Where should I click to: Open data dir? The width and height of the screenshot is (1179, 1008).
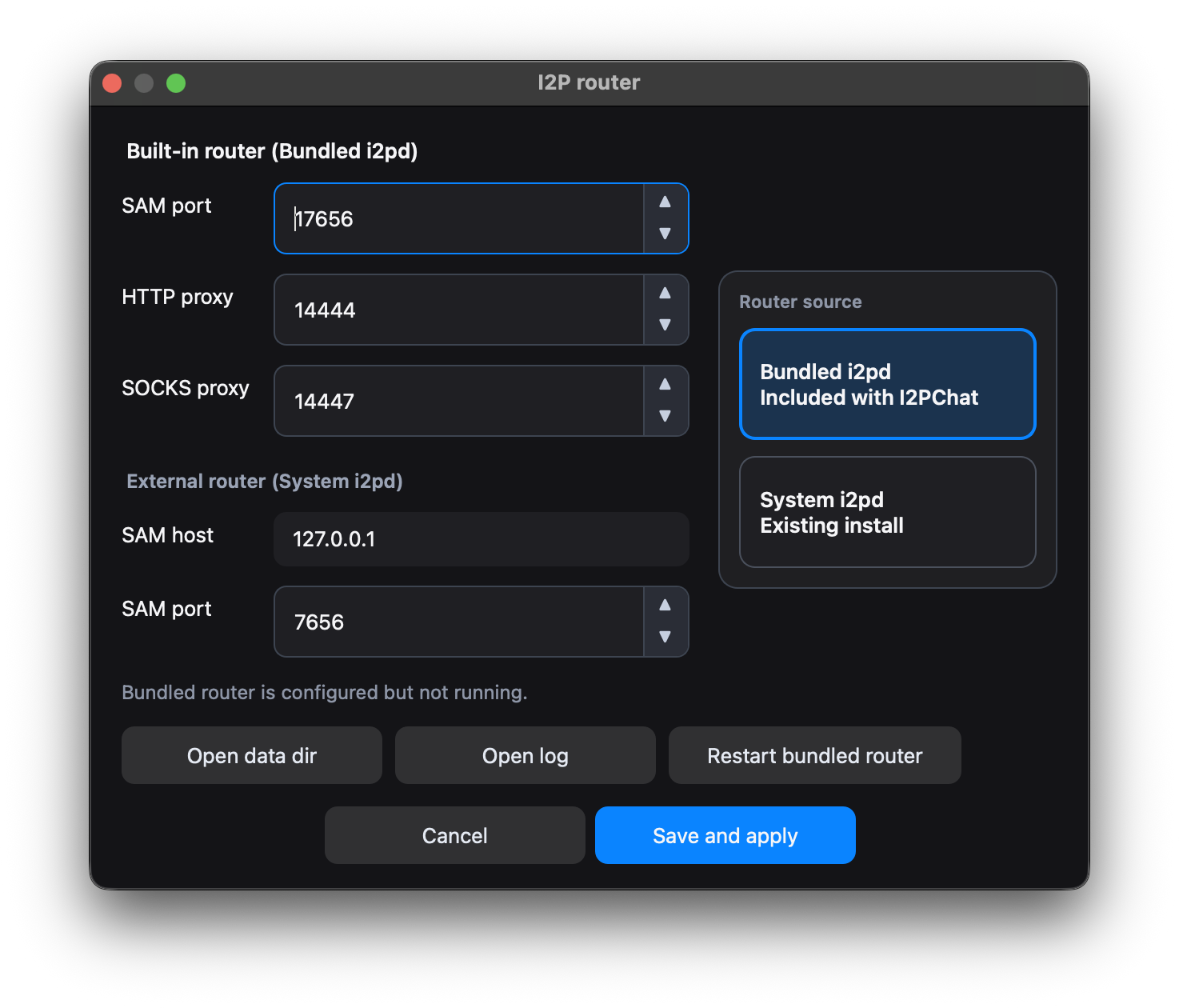pyautogui.click(x=252, y=755)
